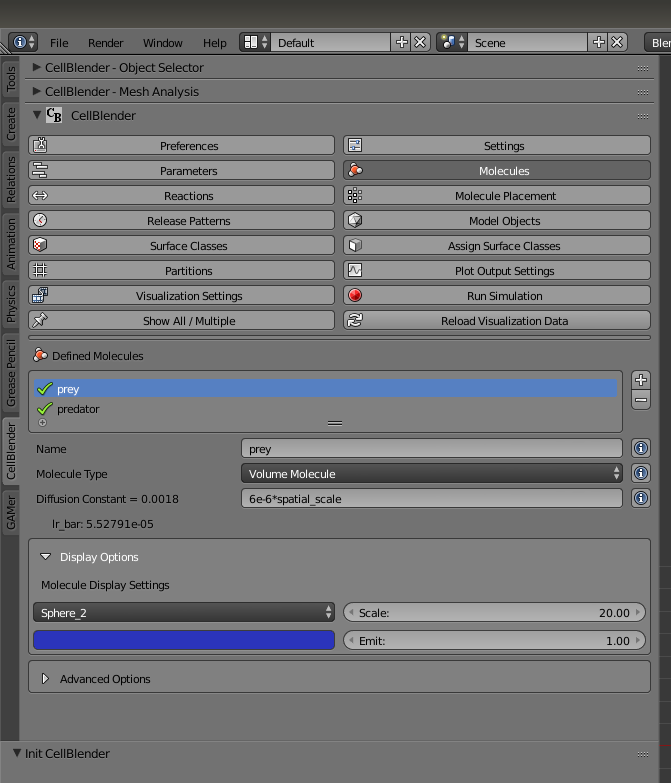Screen dimensions: 671x783
Task: Delete the Default screen layout
Action: click(x=420, y=42)
